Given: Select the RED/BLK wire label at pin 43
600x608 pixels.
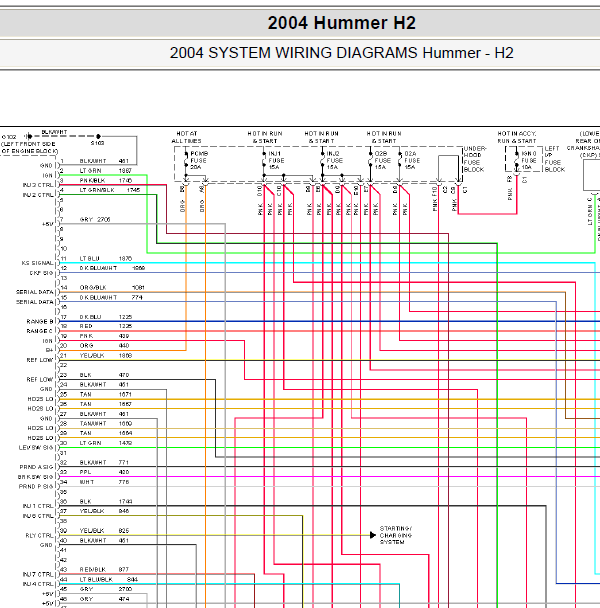Looking at the screenshot, I should 93,569.
